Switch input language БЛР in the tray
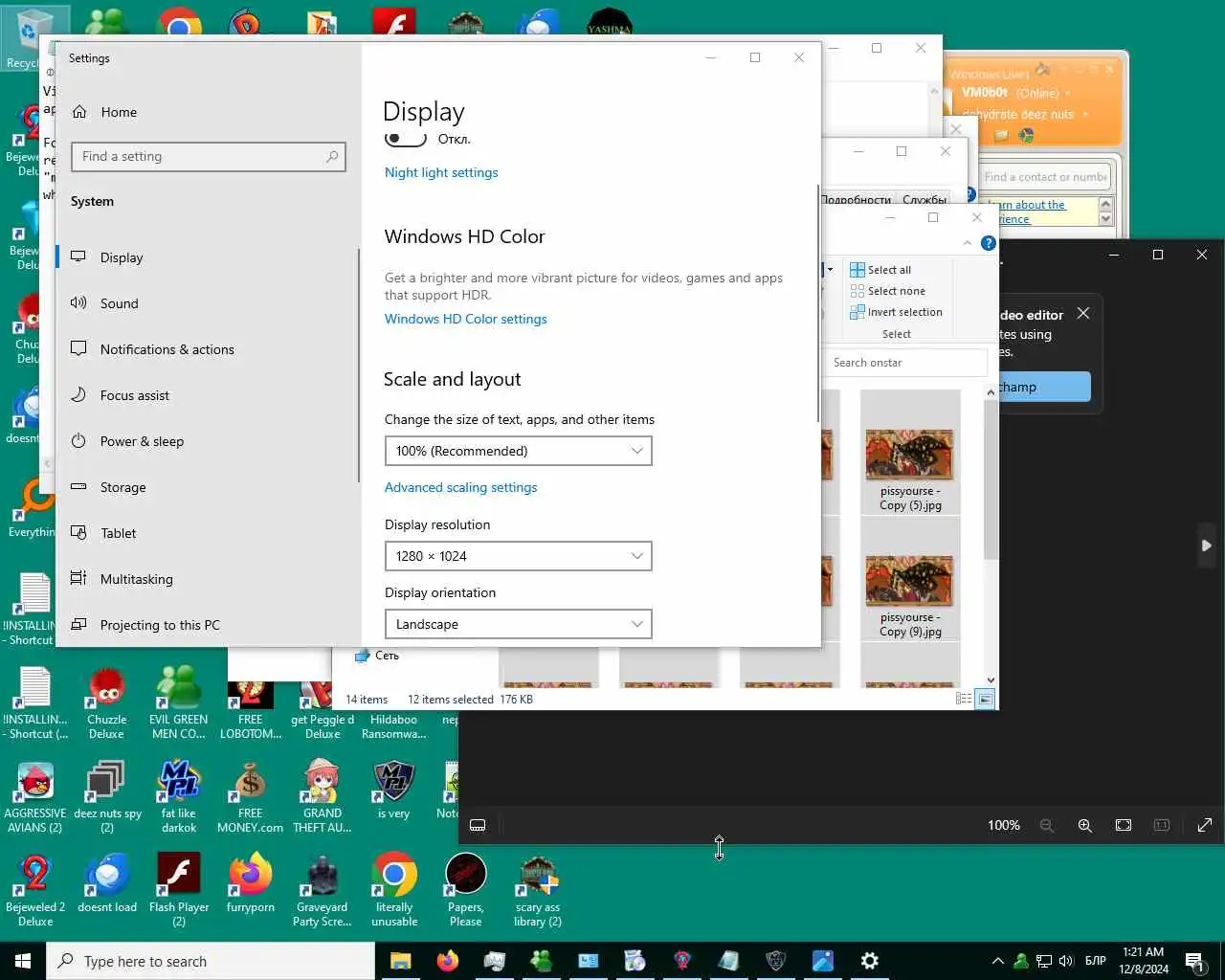 click(x=1096, y=961)
